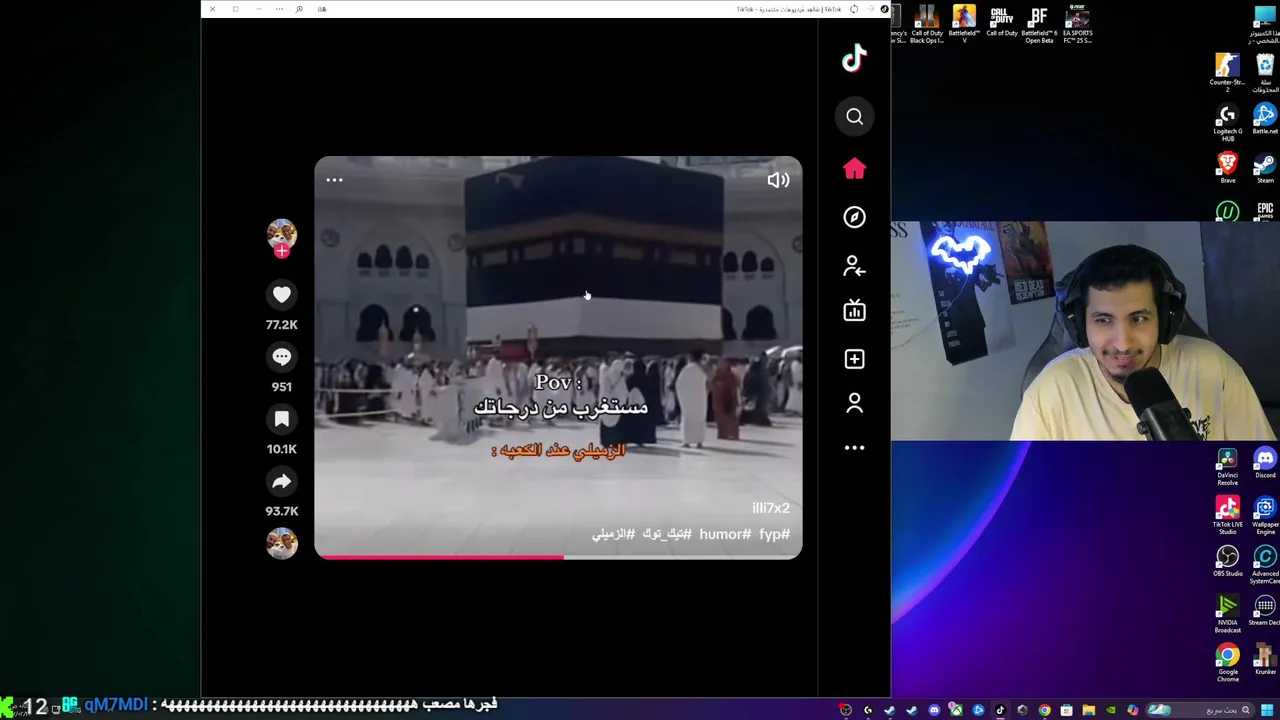
Task: Open the #humor hashtag
Action: pos(726,534)
